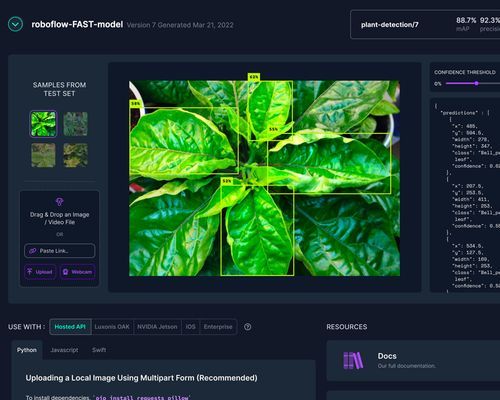Click the Paste Link input field
500x400 pixels.
60,251
